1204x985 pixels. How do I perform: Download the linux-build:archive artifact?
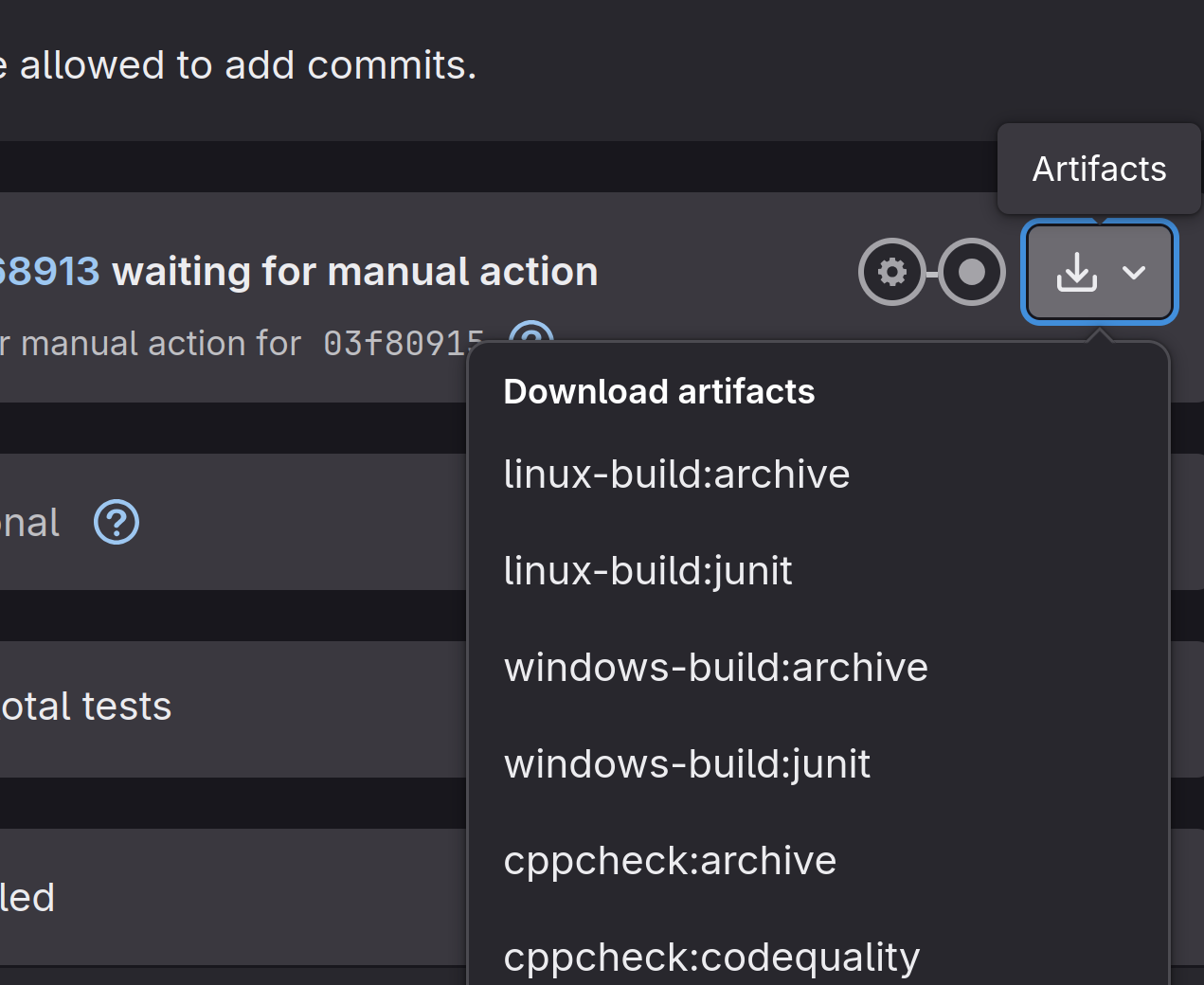(676, 475)
